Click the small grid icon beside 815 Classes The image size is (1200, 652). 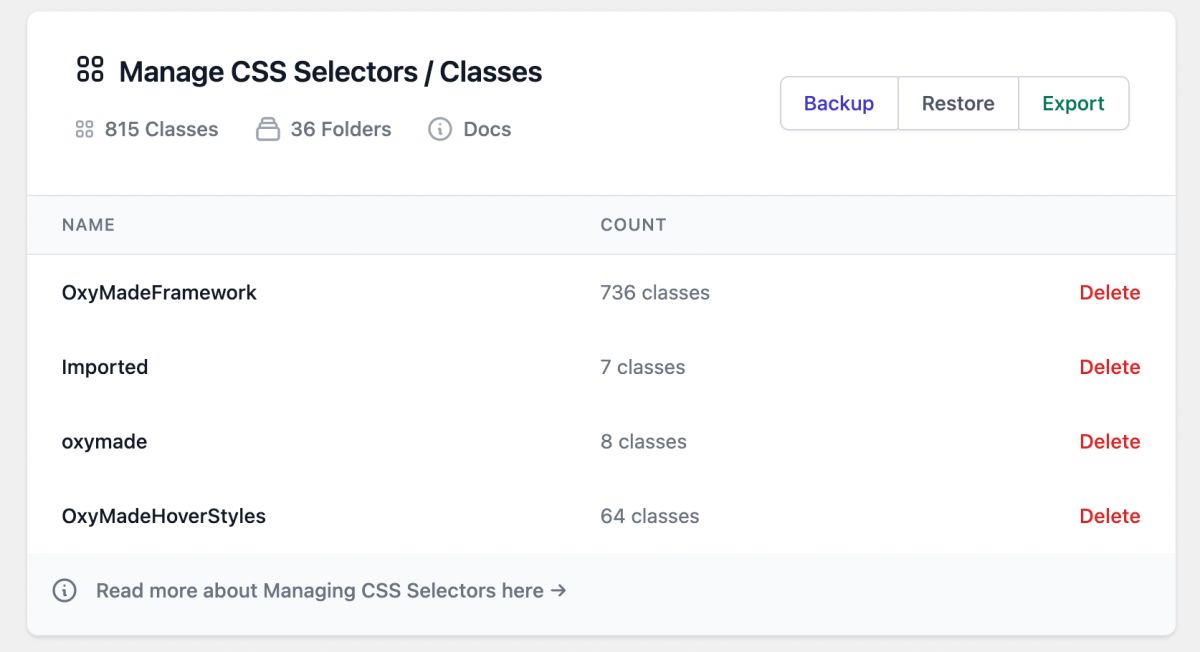coord(84,129)
